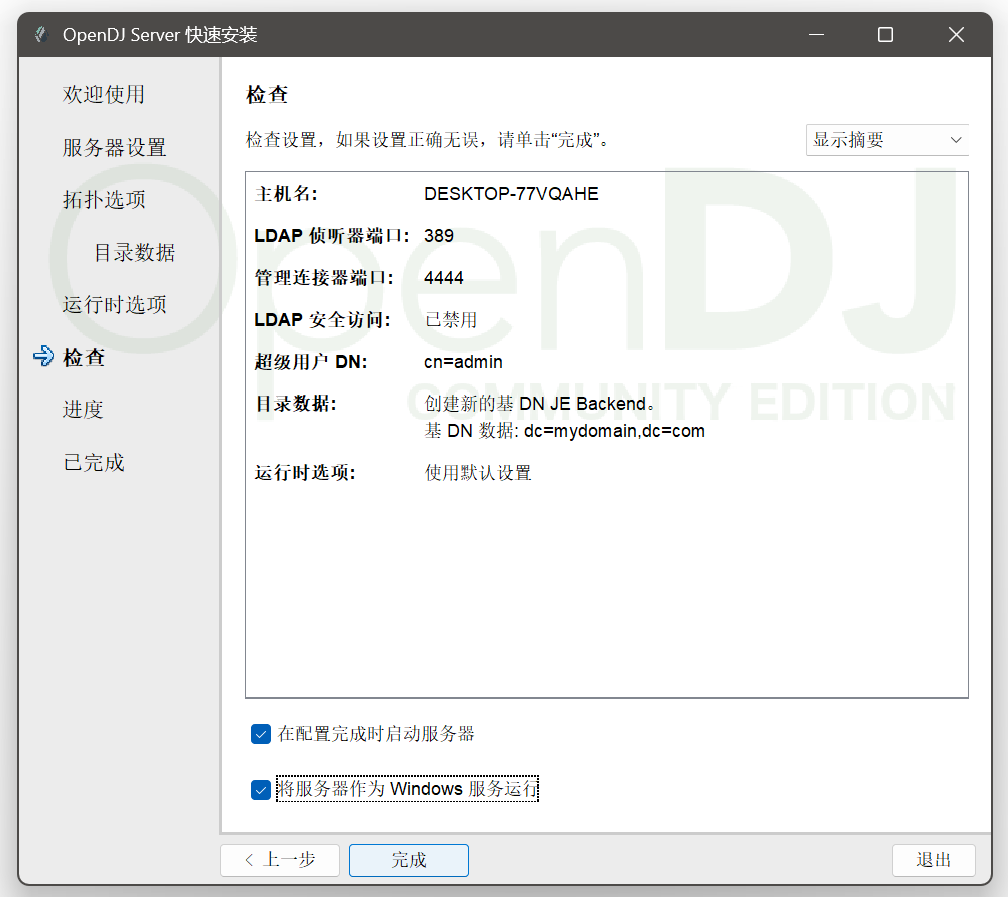Click the chevron on the 显示摘要 selector
1008x897 pixels.
957,140
